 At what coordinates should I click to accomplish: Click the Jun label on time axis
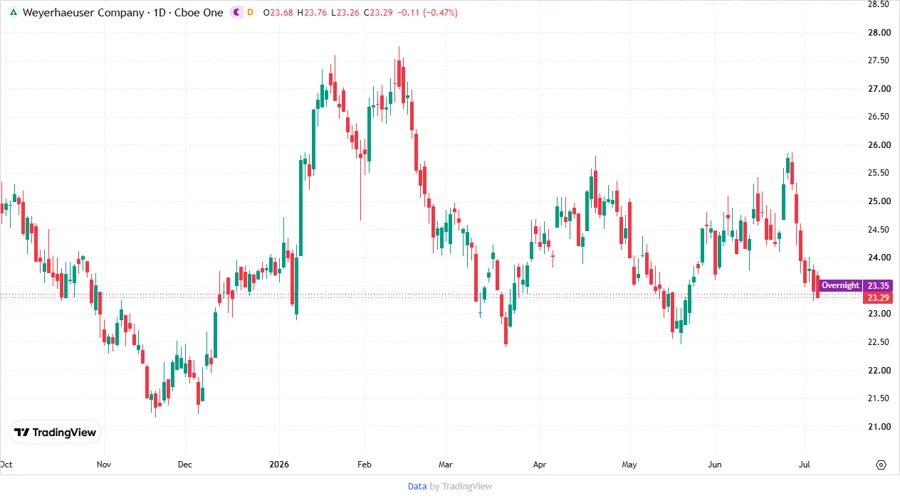714,464
